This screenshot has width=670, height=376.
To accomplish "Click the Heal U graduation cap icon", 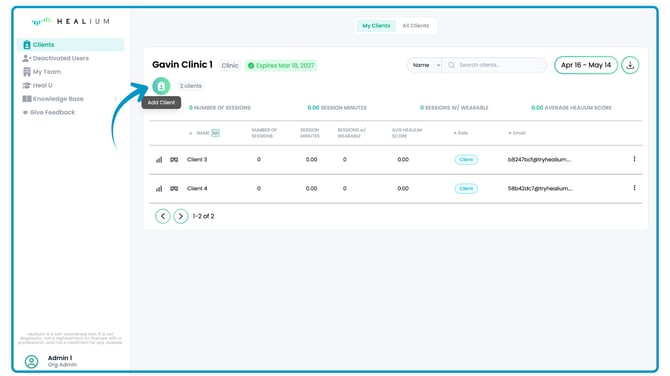I will point(26,85).
